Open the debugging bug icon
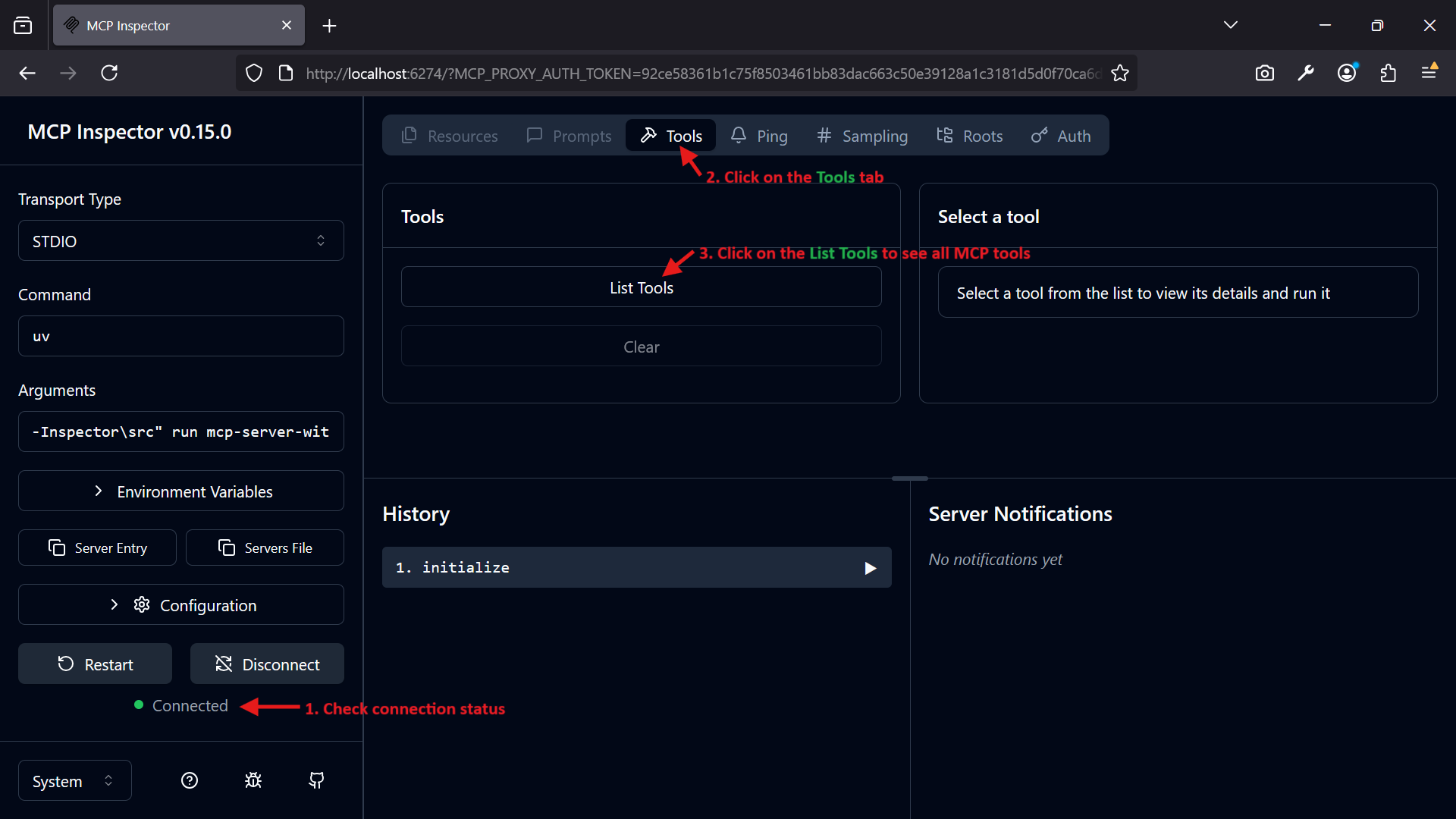Screen dimensions: 1456x819 pos(253,780)
